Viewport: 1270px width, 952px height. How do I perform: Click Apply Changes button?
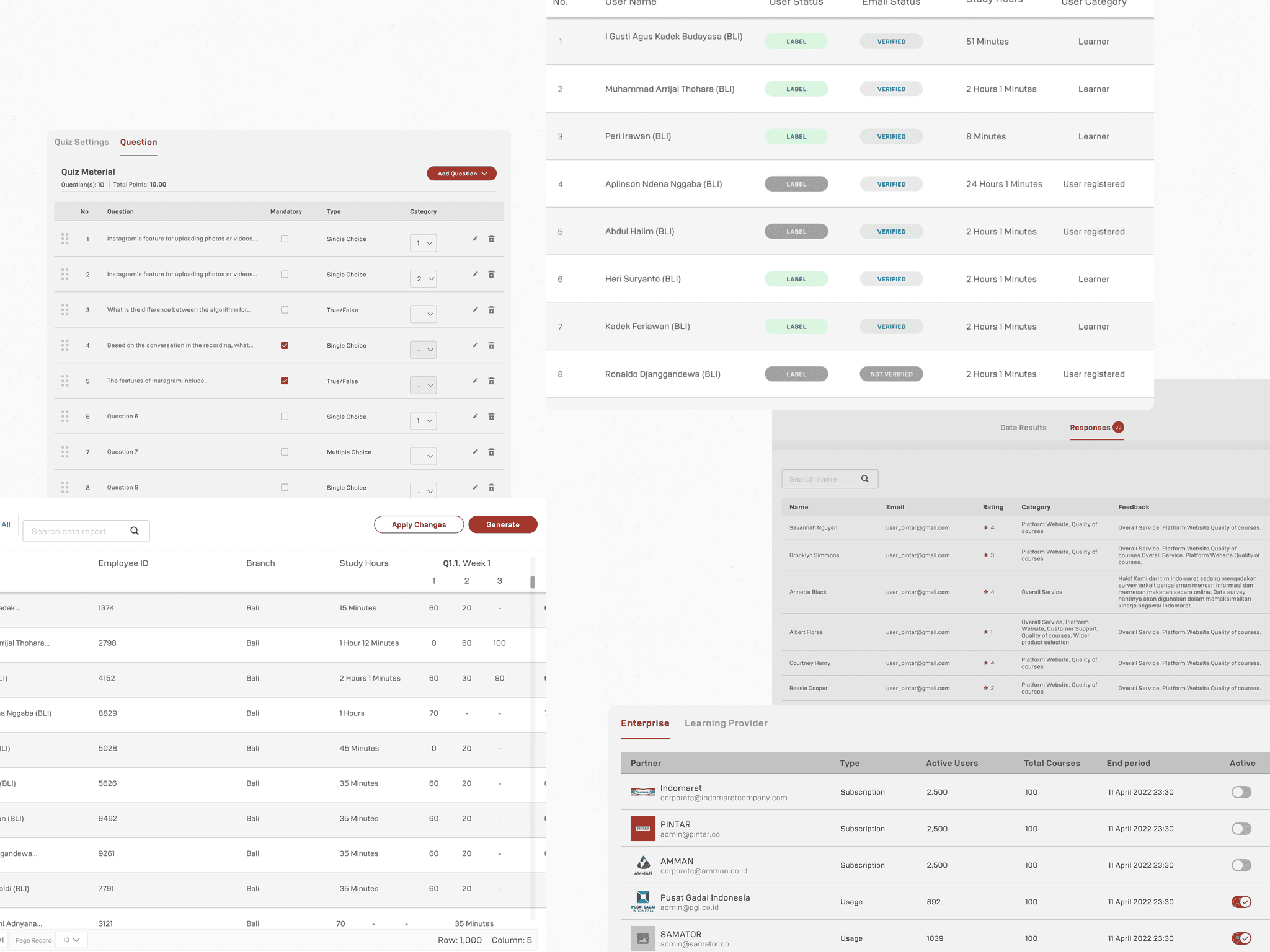pos(419,525)
